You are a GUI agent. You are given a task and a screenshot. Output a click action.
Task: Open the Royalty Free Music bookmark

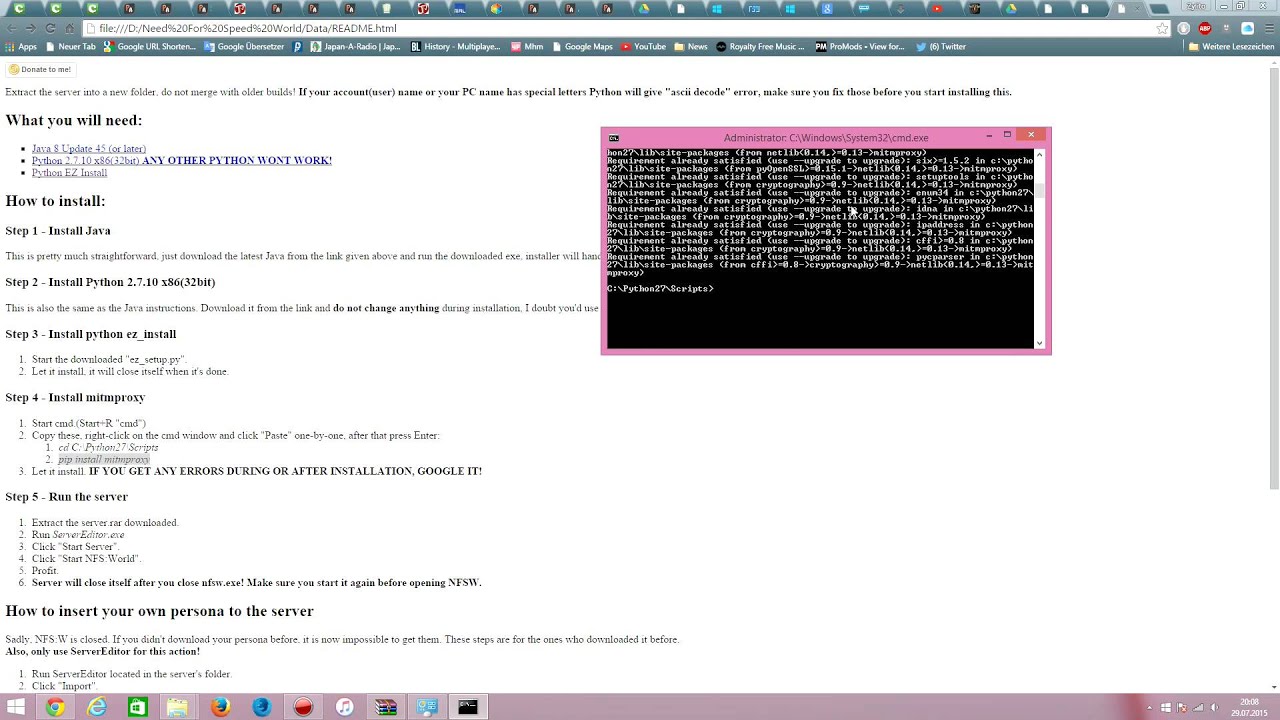[x=760, y=46]
